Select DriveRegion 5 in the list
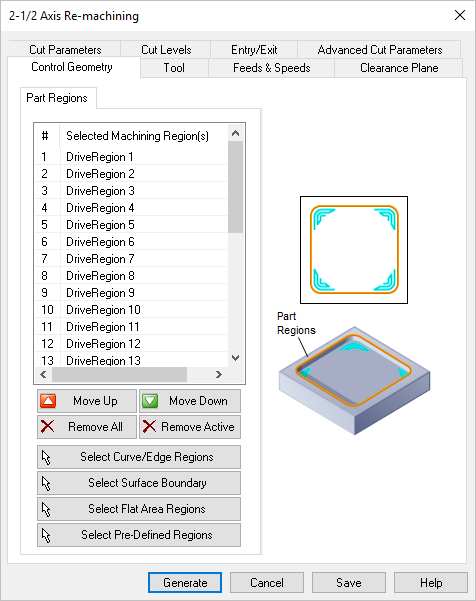Image resolution: width=476 pixels, height=601 pixels. (131, 225)
